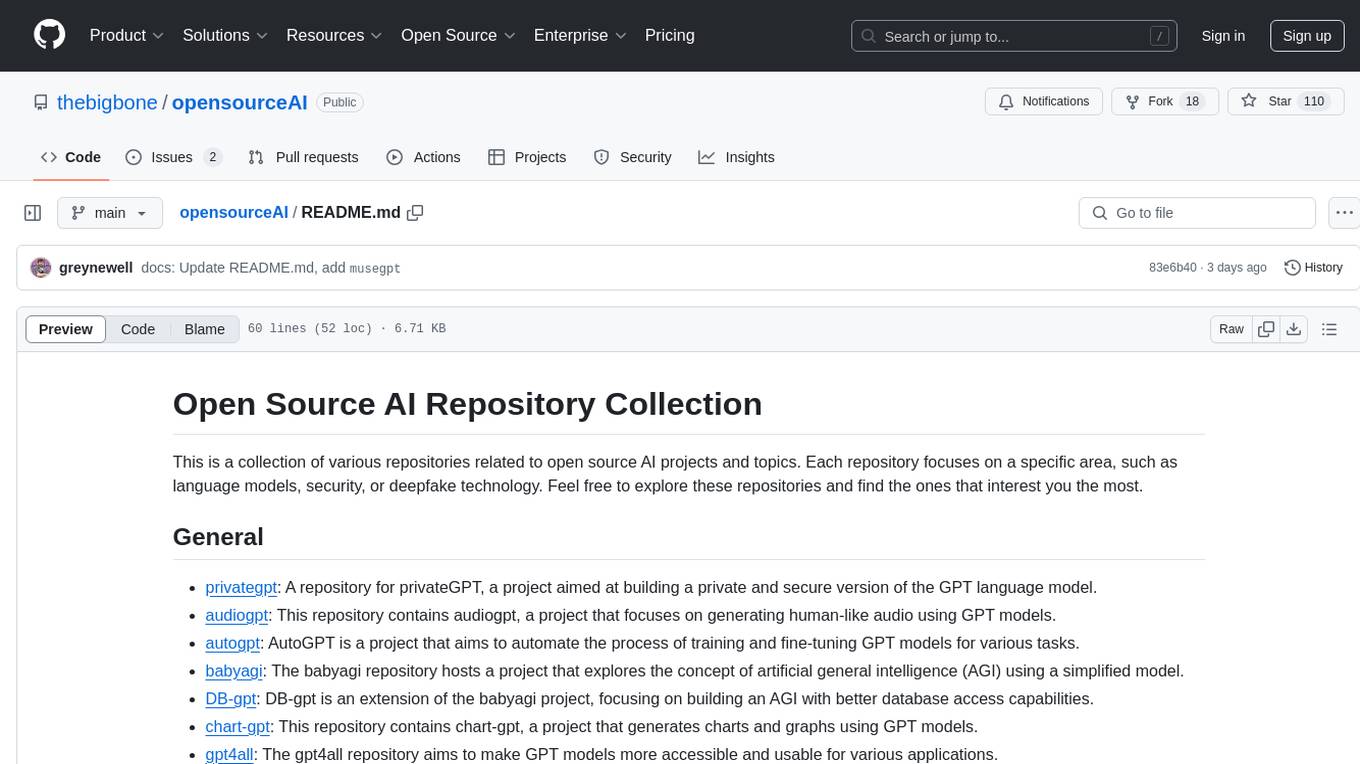Image resolution: width=1360 pixels, height=764 pixels.
Task: Switch to the Pull requests tab
Action: pyautogui.click(x=303, y=157)
